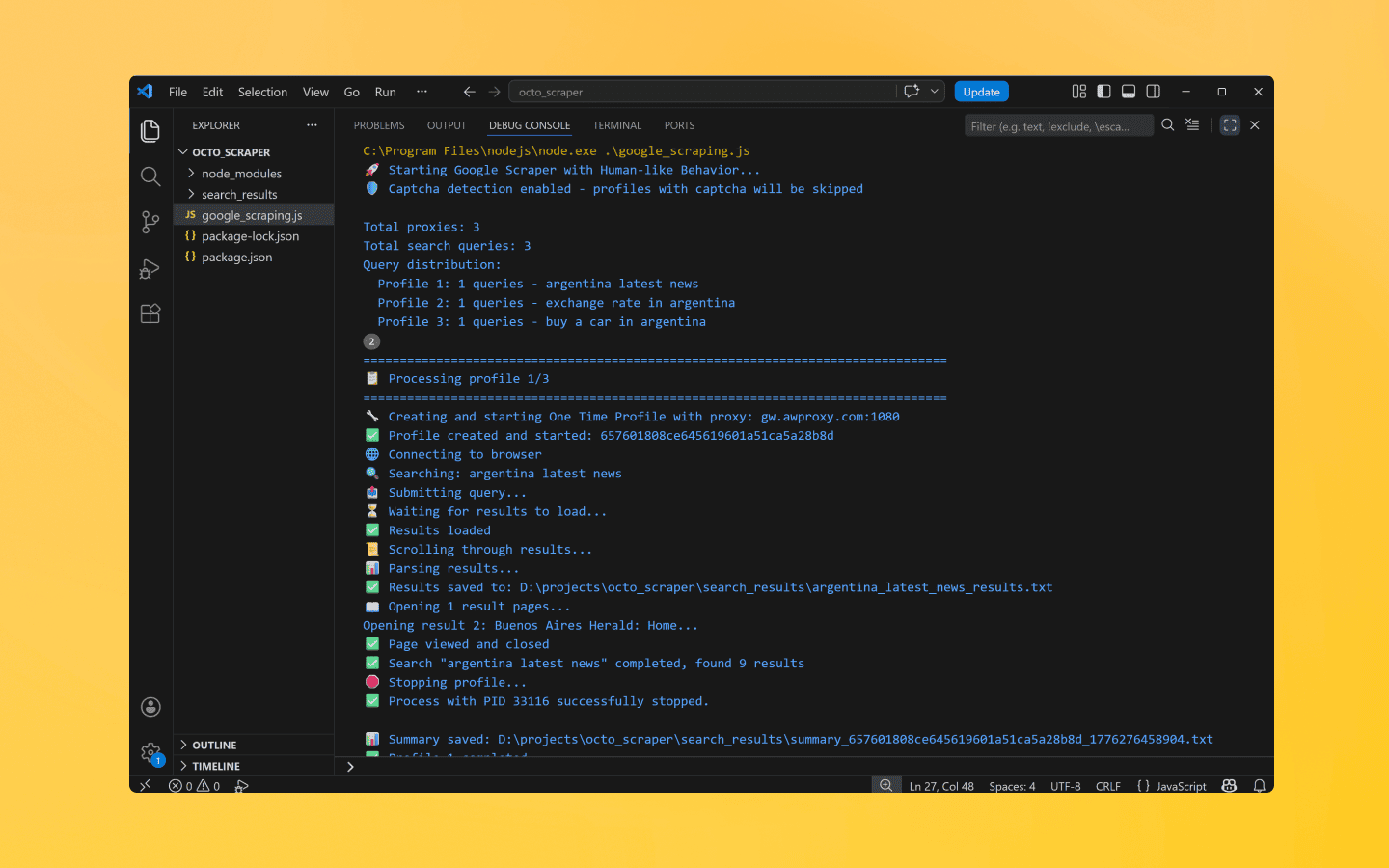The width and height of the screenshot is (1389, 868).
Task: Click the VS Code logo icon
Action: 145,92
